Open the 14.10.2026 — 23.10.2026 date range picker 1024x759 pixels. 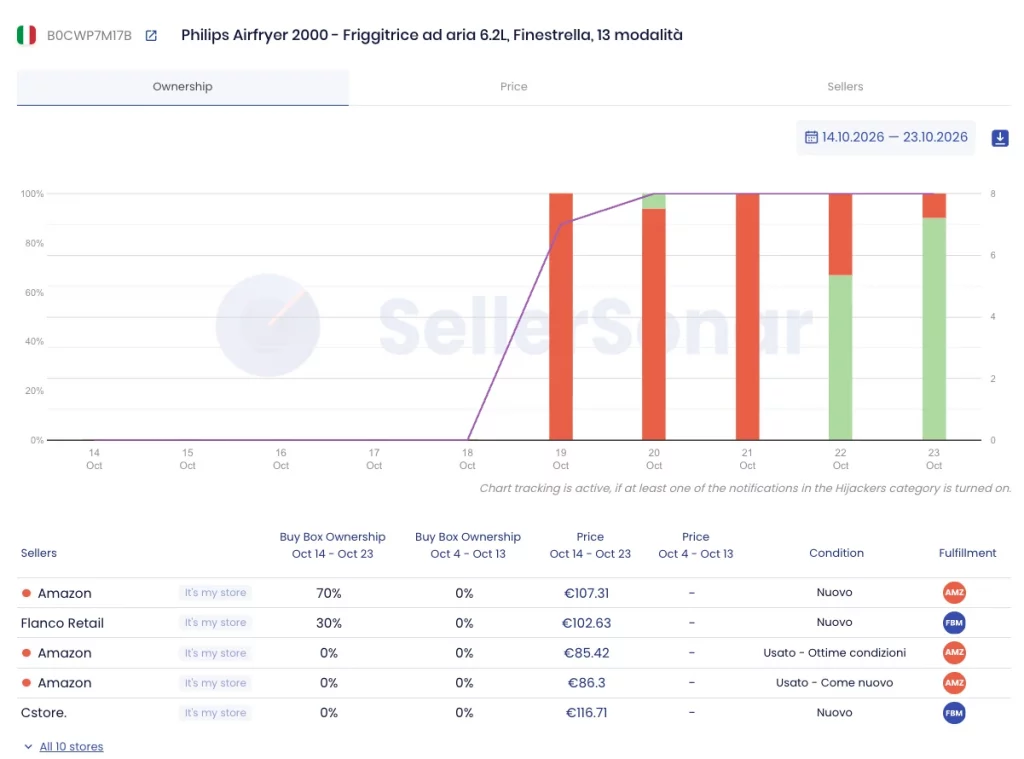click(x=886, y=137)
